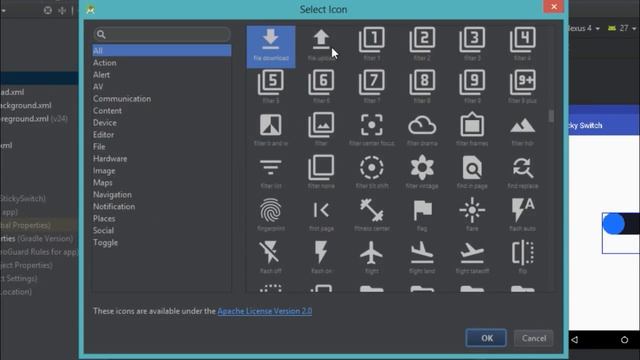Choose the flash off icon
The width and height of the screenshot is (640, 360).
(270, 252)
